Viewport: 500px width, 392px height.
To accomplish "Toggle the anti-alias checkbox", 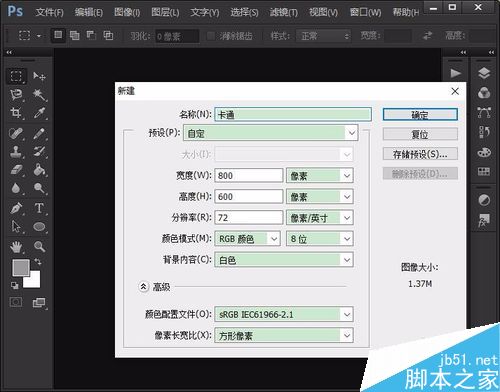I will tap(210, 36).
